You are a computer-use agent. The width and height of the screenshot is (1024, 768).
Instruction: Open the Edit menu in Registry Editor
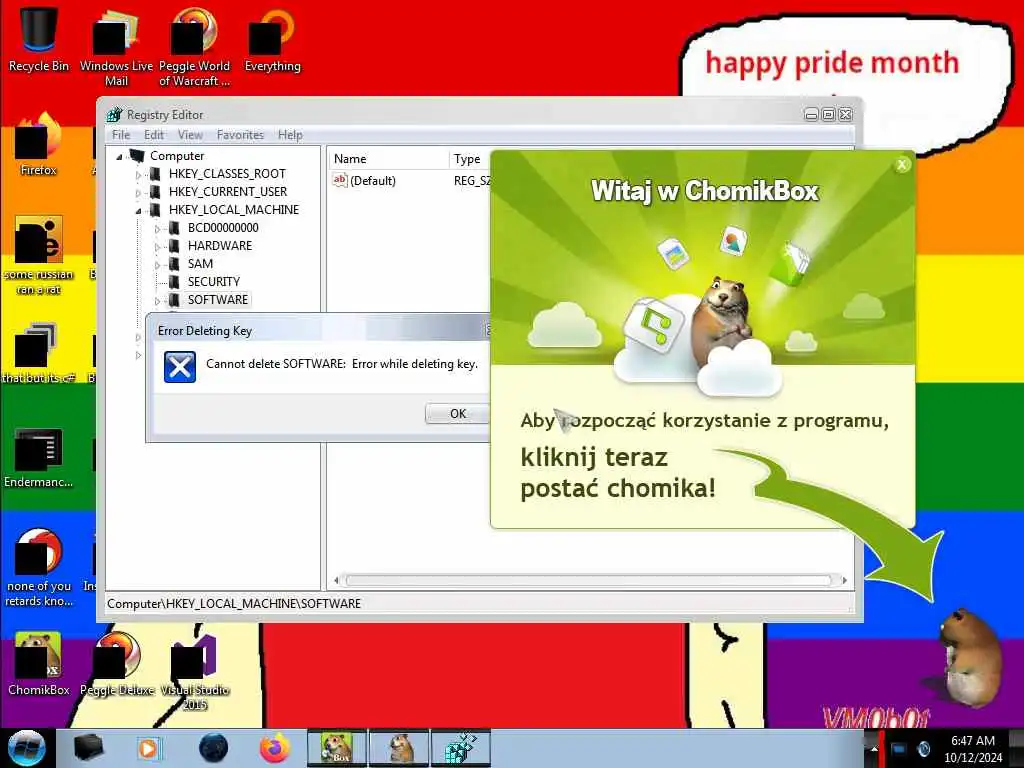pos(153,135)
